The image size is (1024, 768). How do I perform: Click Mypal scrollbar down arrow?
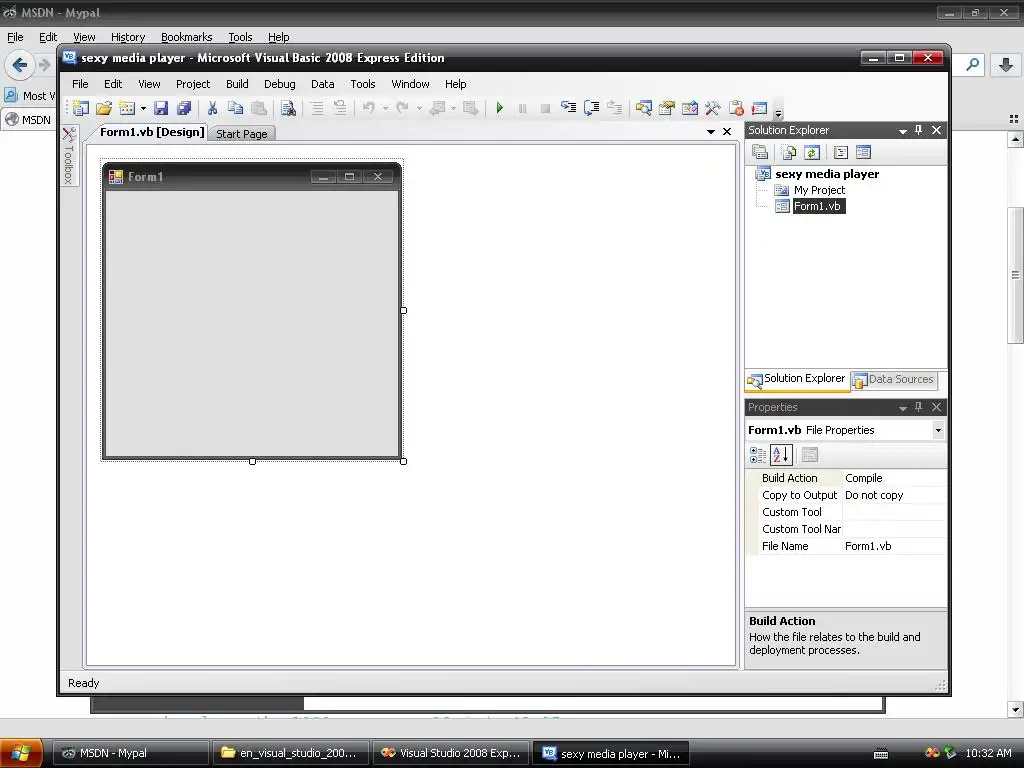[1015, 709]
